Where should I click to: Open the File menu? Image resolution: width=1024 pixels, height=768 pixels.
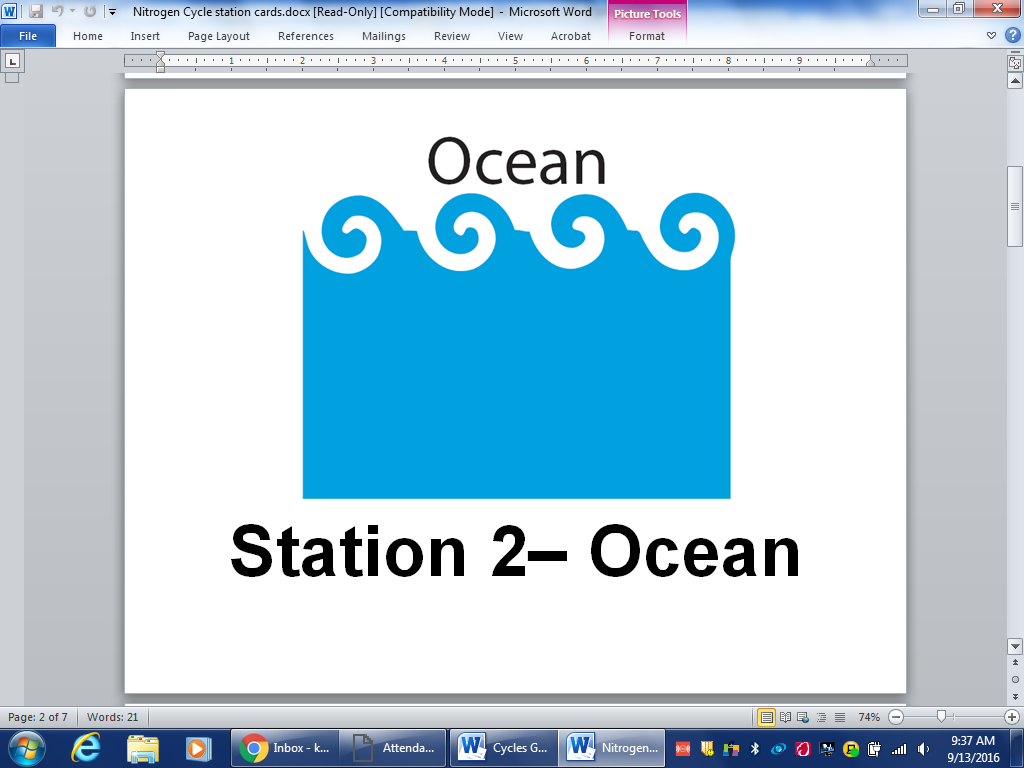(x=29, y=35)
